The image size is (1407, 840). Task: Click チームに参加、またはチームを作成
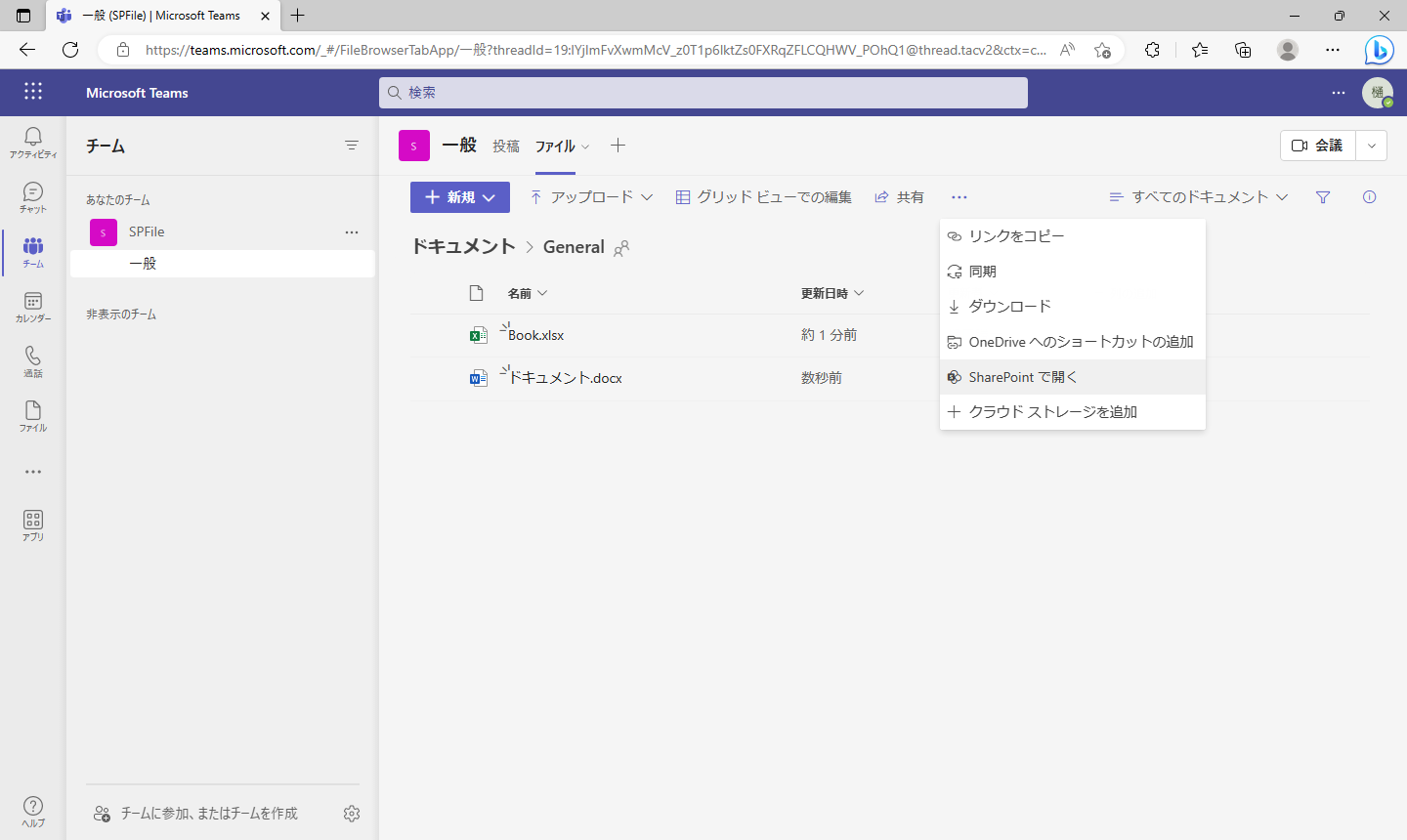[195, 814]
